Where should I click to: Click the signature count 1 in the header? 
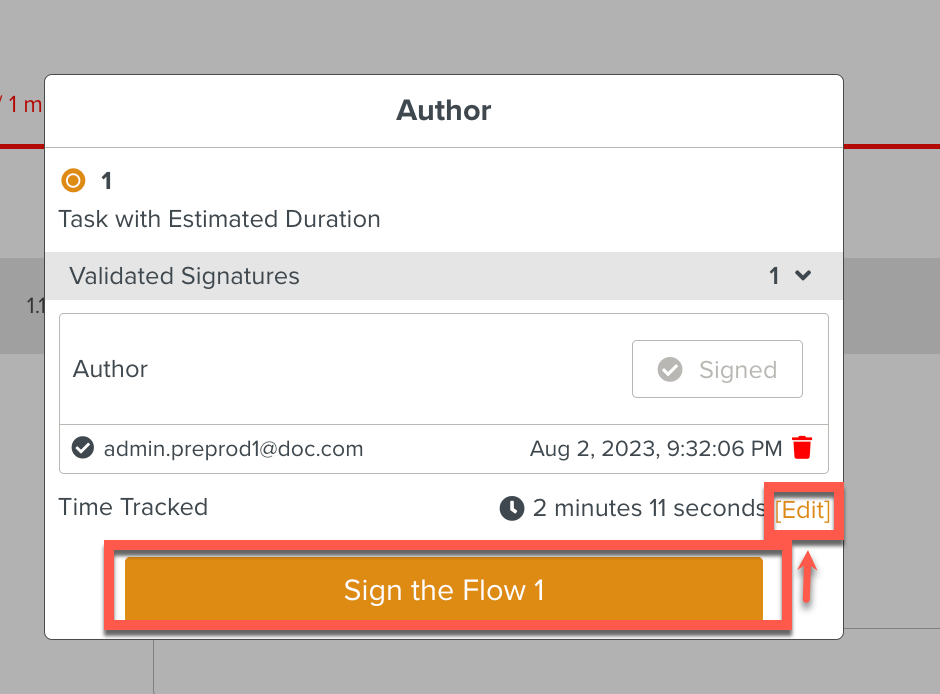click(x=774, y=276)
